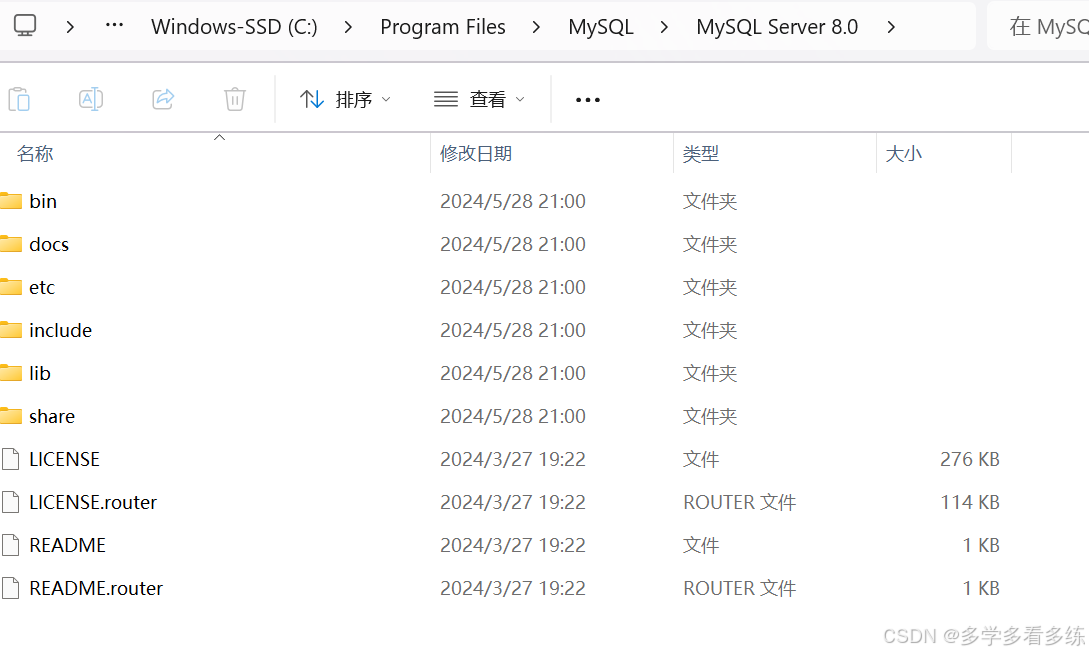Click the paste clipboard icon in toolbar
The image size is (1089, 653).
[x=19, y=99]
